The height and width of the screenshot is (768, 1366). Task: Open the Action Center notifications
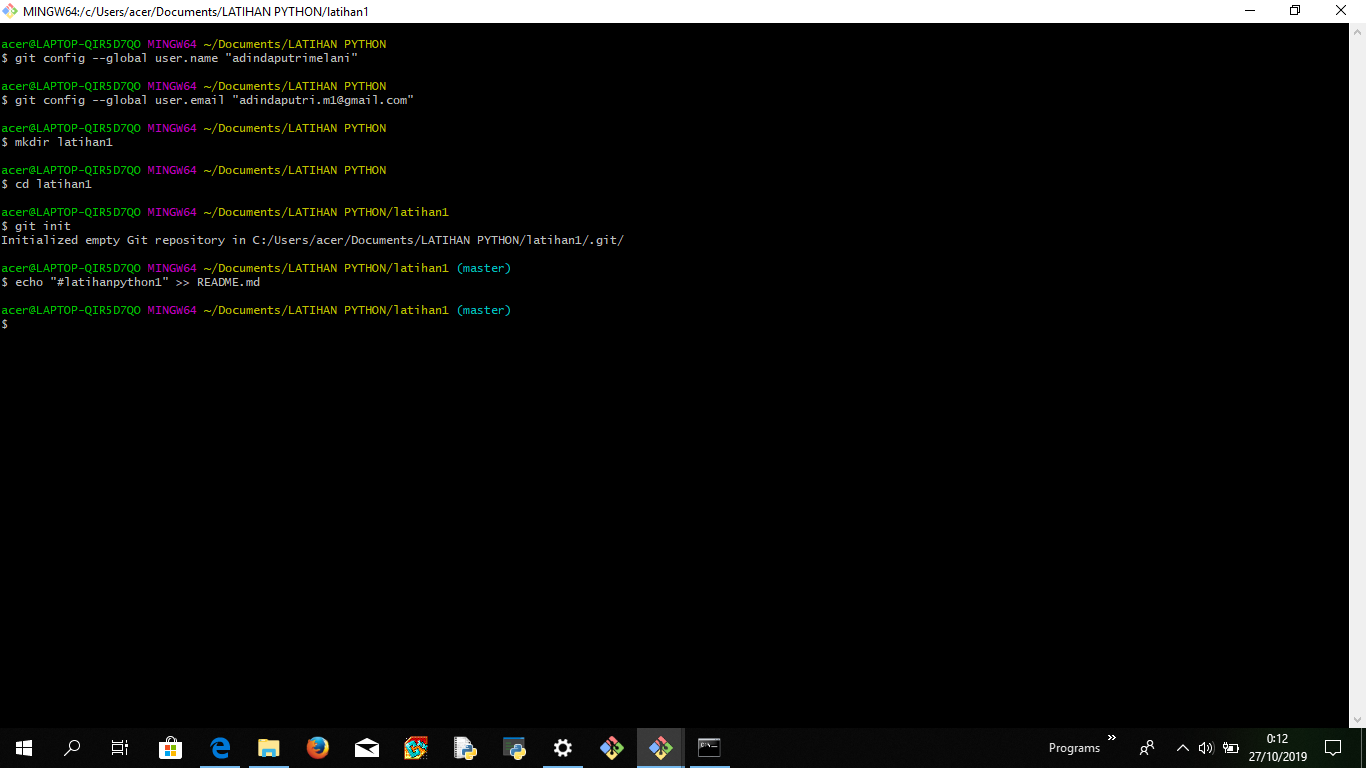coord(1334,747)
